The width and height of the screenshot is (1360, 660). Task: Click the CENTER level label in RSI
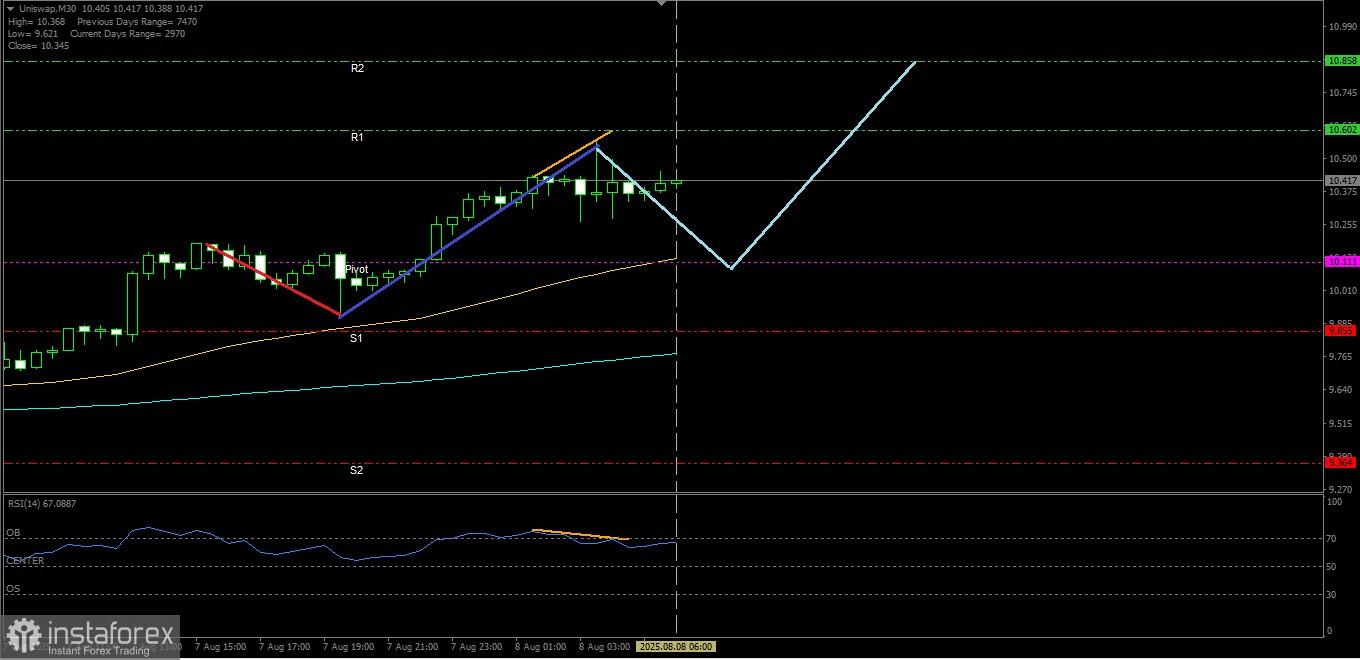tap(25, 561)
